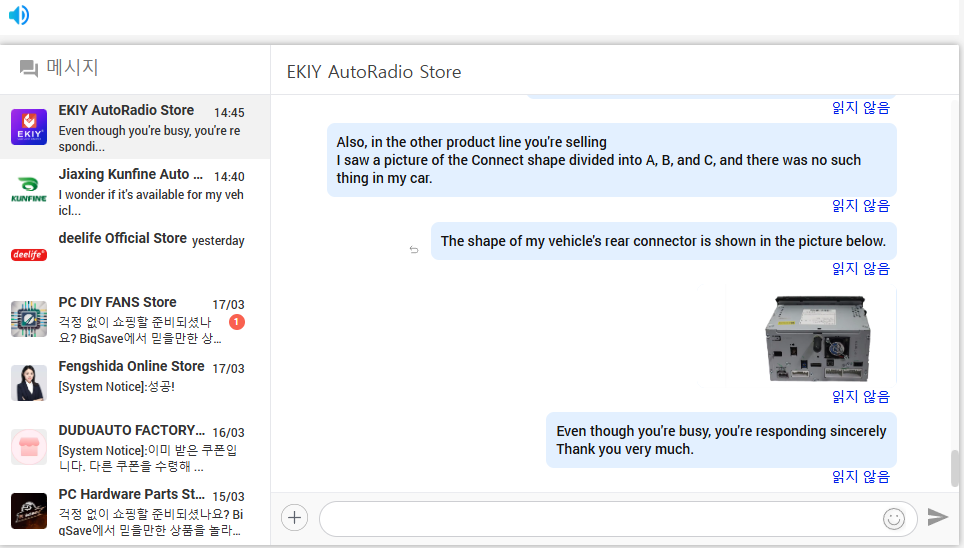This screenshot has width=964, height=548.
Task: Click the DUDUAUTO FACTORY store avatar
Action: point(29,447)
